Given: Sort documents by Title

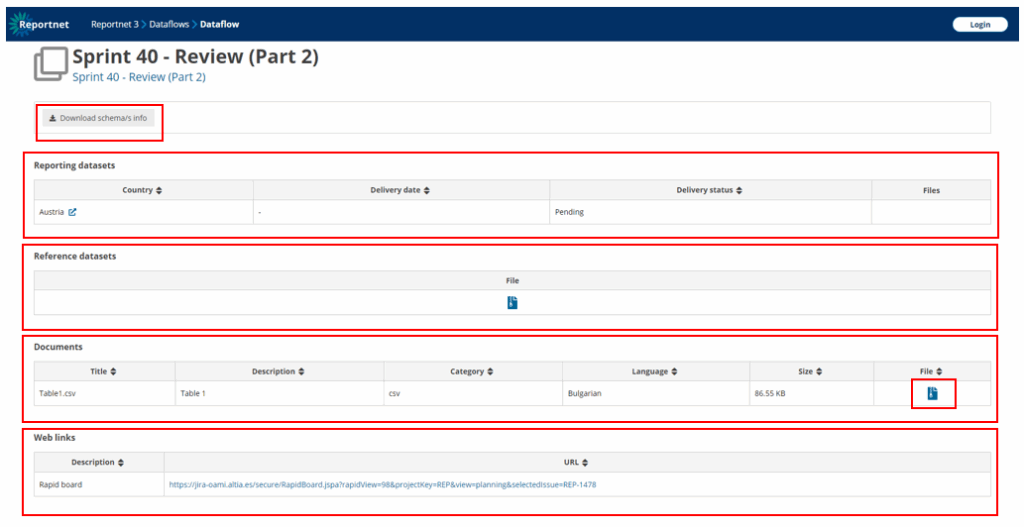Looking at the screenshot, I should point(113,372).
